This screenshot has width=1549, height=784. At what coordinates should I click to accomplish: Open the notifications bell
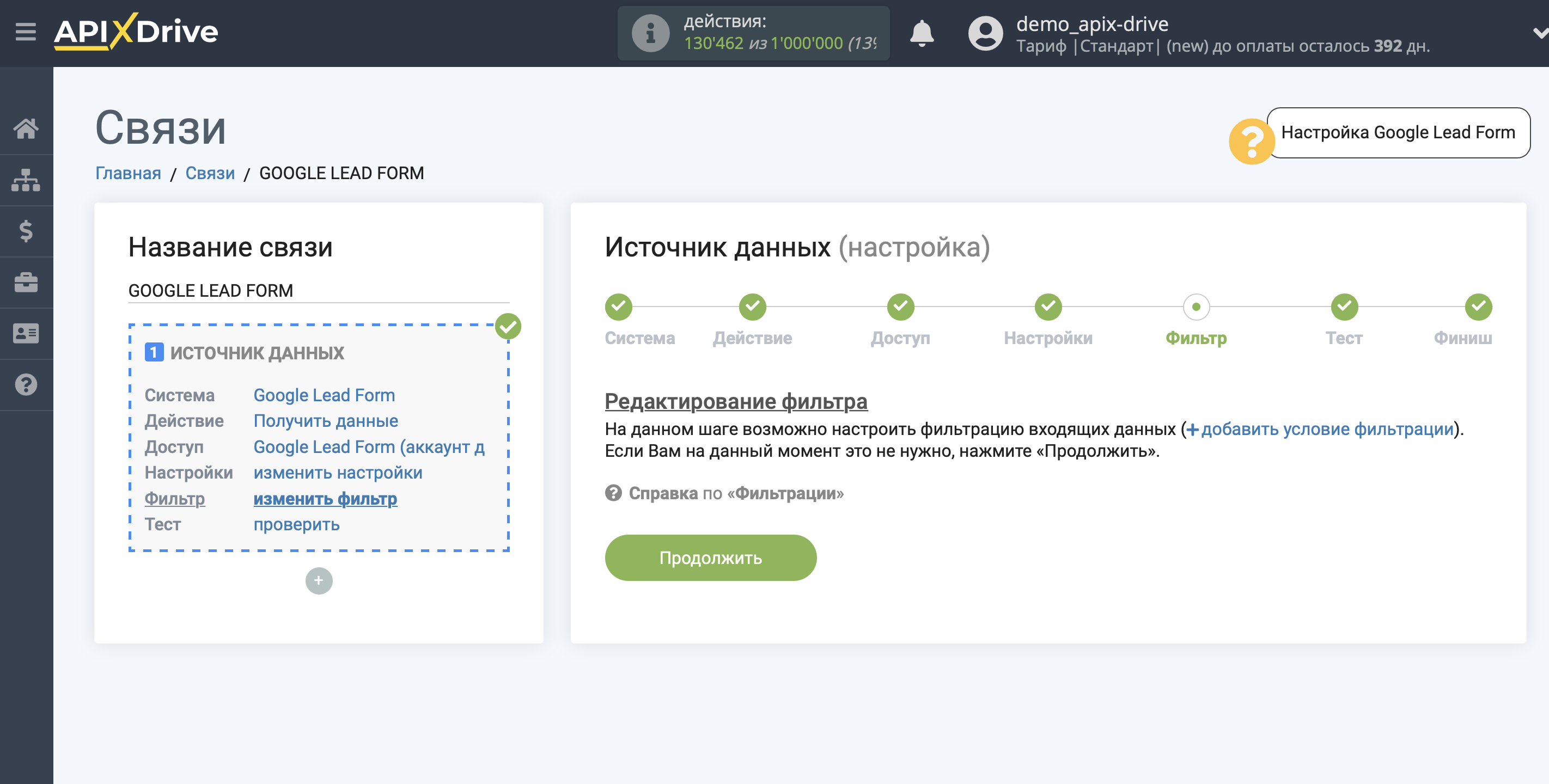click(x=921, y=33)
